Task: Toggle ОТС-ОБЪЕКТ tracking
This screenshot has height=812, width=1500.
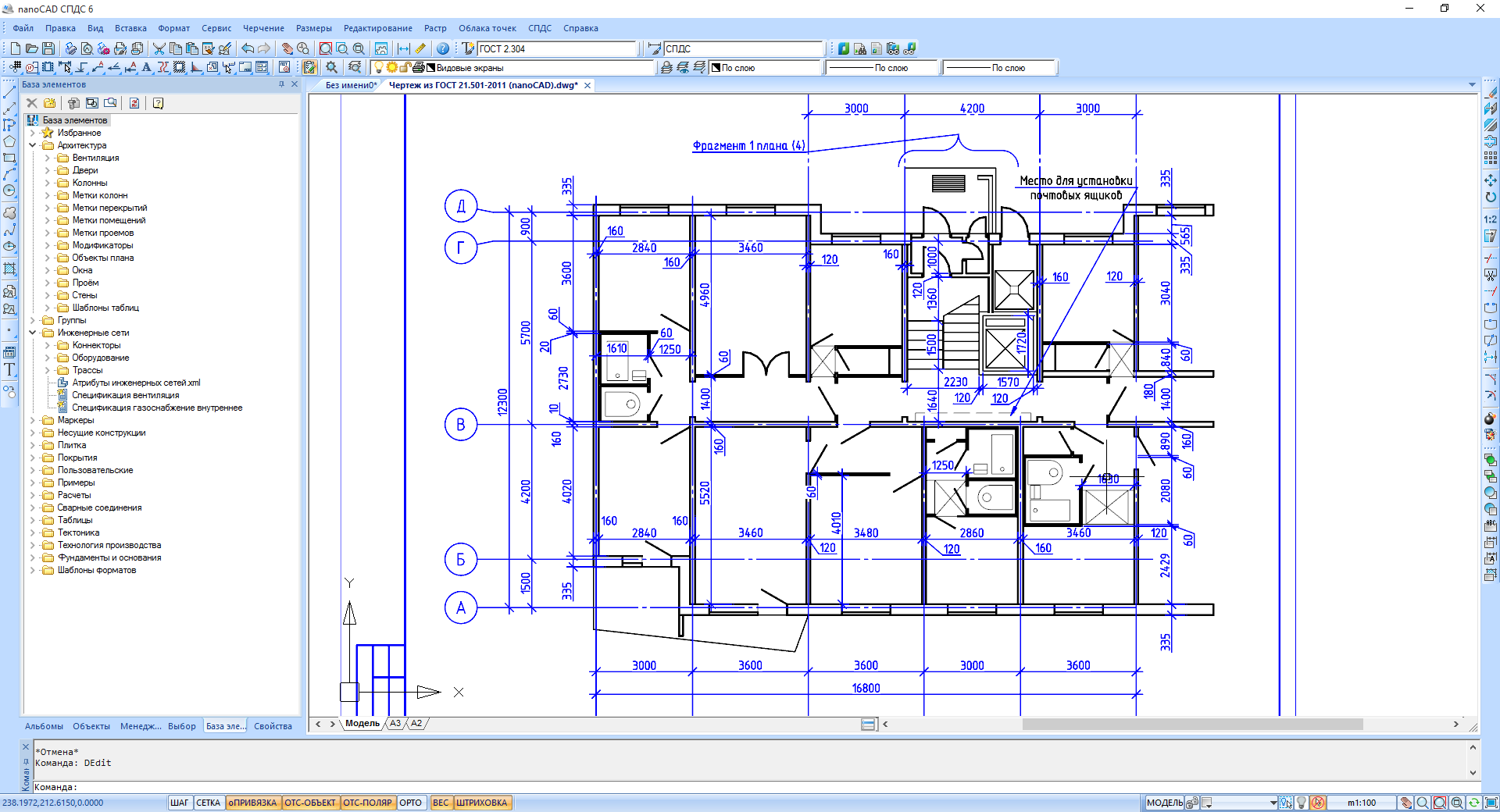Action: pos(310,803)
